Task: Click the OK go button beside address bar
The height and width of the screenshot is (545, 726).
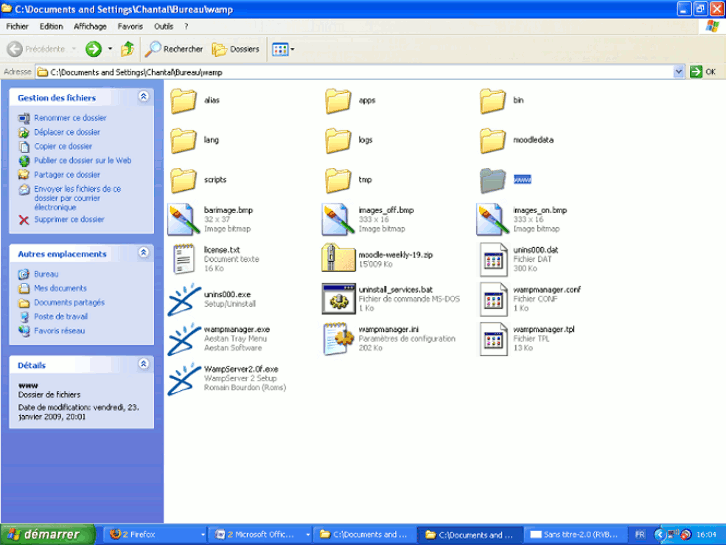Action: [703, 72]
